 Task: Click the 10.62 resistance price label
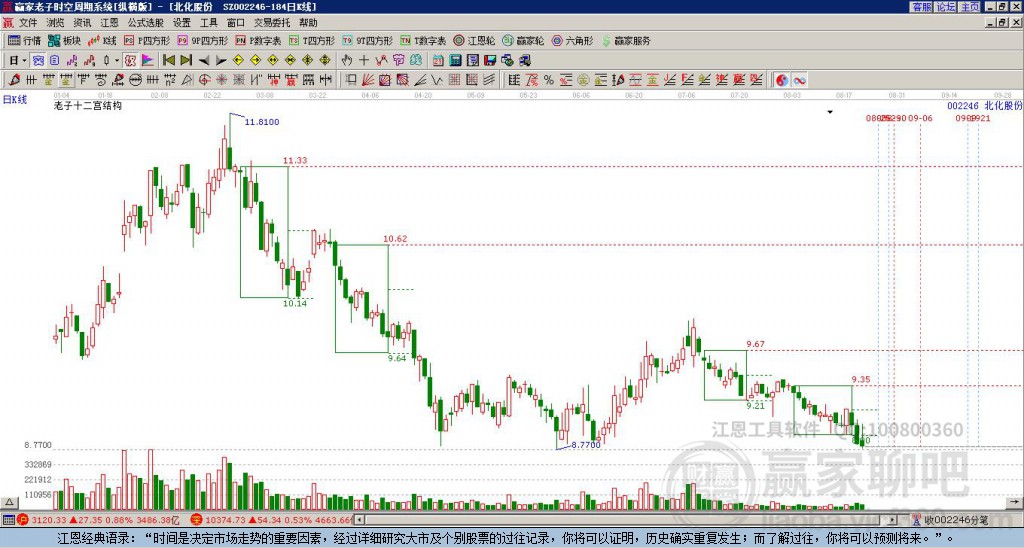pos(395,239)
